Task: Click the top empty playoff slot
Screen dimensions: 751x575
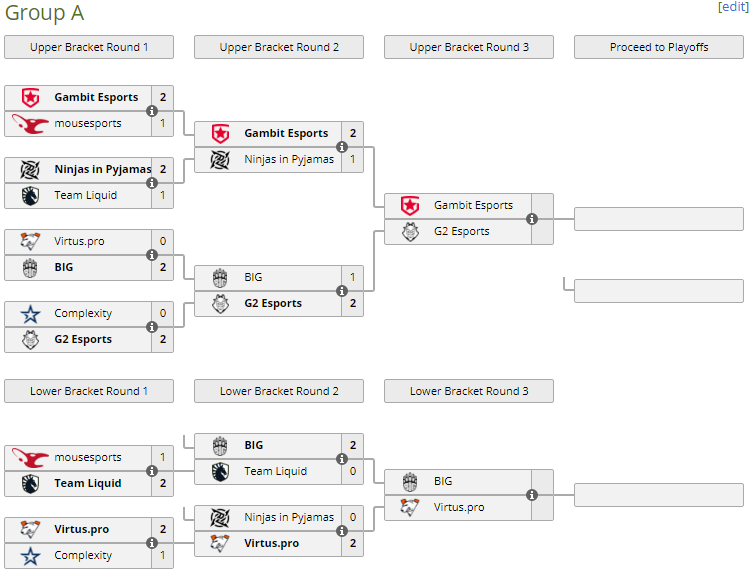Action: coord(659,219)
